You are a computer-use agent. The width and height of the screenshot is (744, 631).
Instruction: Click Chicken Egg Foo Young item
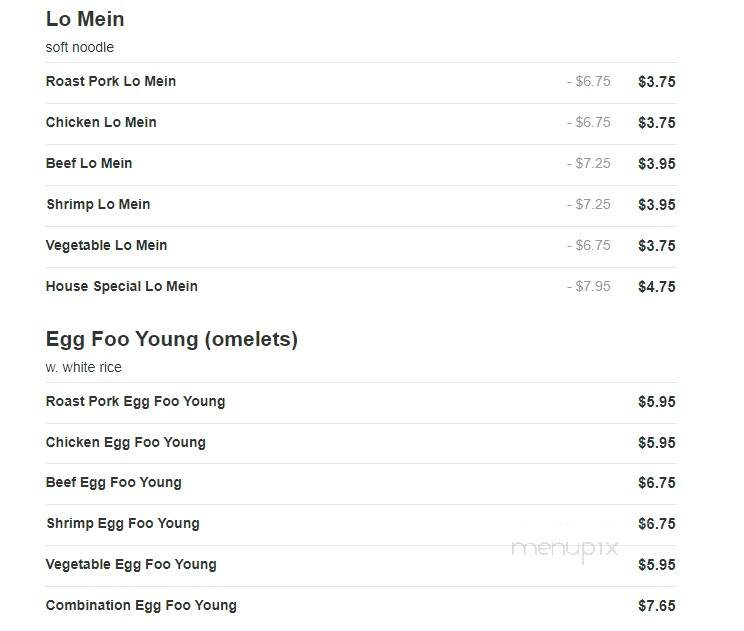tap(126, 442)
